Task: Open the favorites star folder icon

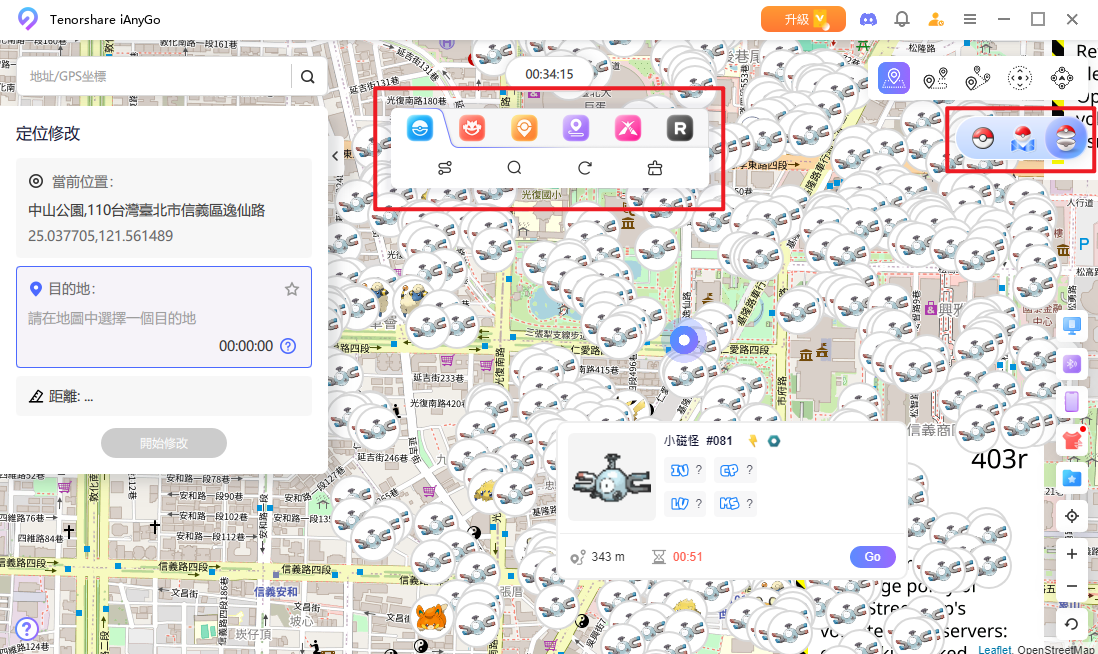Action: point(1071,478)
